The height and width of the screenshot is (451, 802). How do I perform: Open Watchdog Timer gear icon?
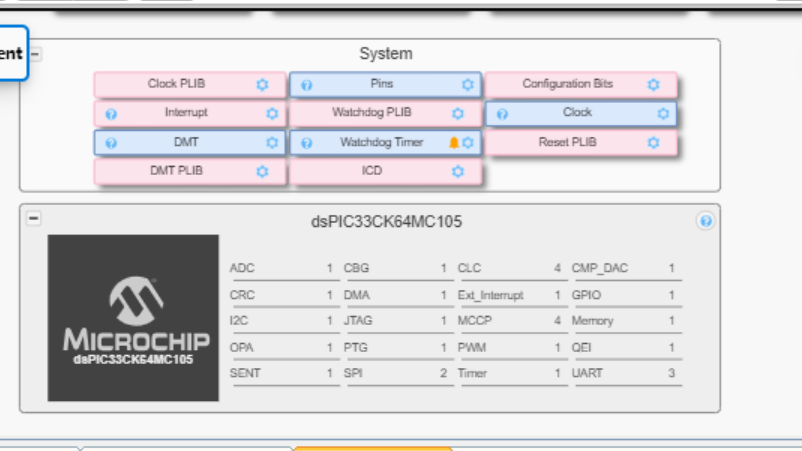click(468, 143)
